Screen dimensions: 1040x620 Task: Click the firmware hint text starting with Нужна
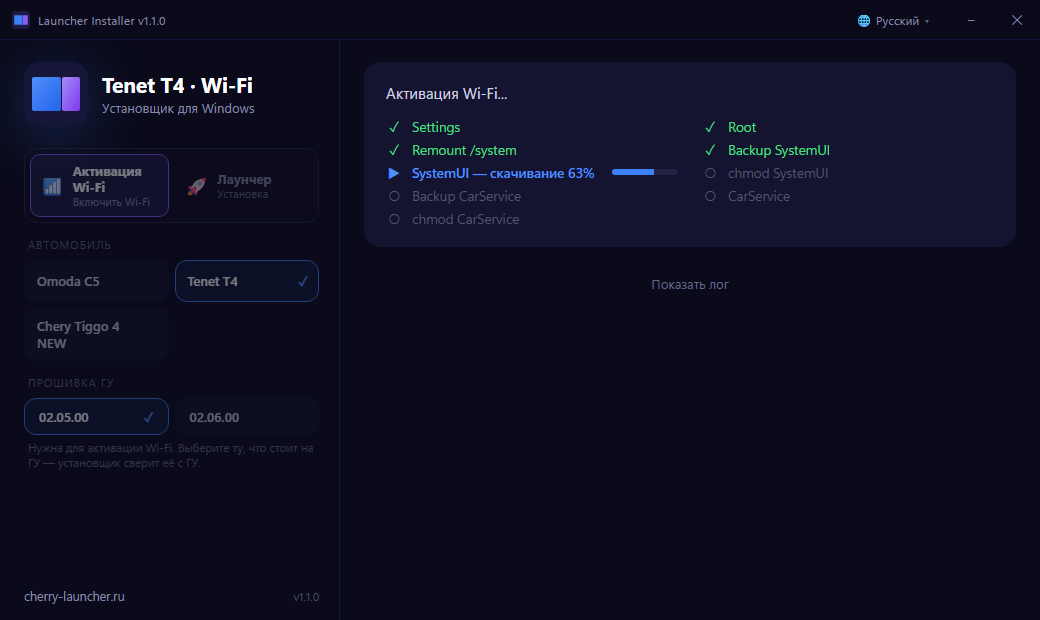[170, 456]
